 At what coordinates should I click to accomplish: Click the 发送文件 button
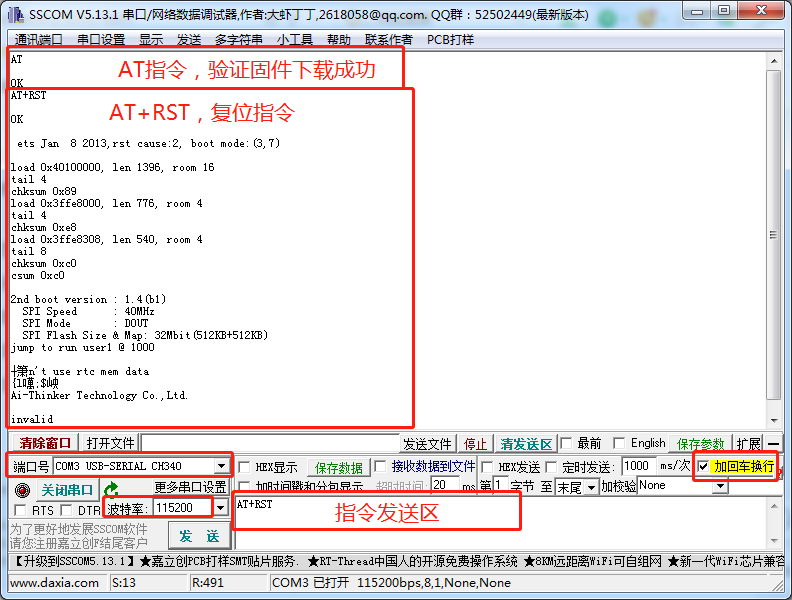click(427, 444)
